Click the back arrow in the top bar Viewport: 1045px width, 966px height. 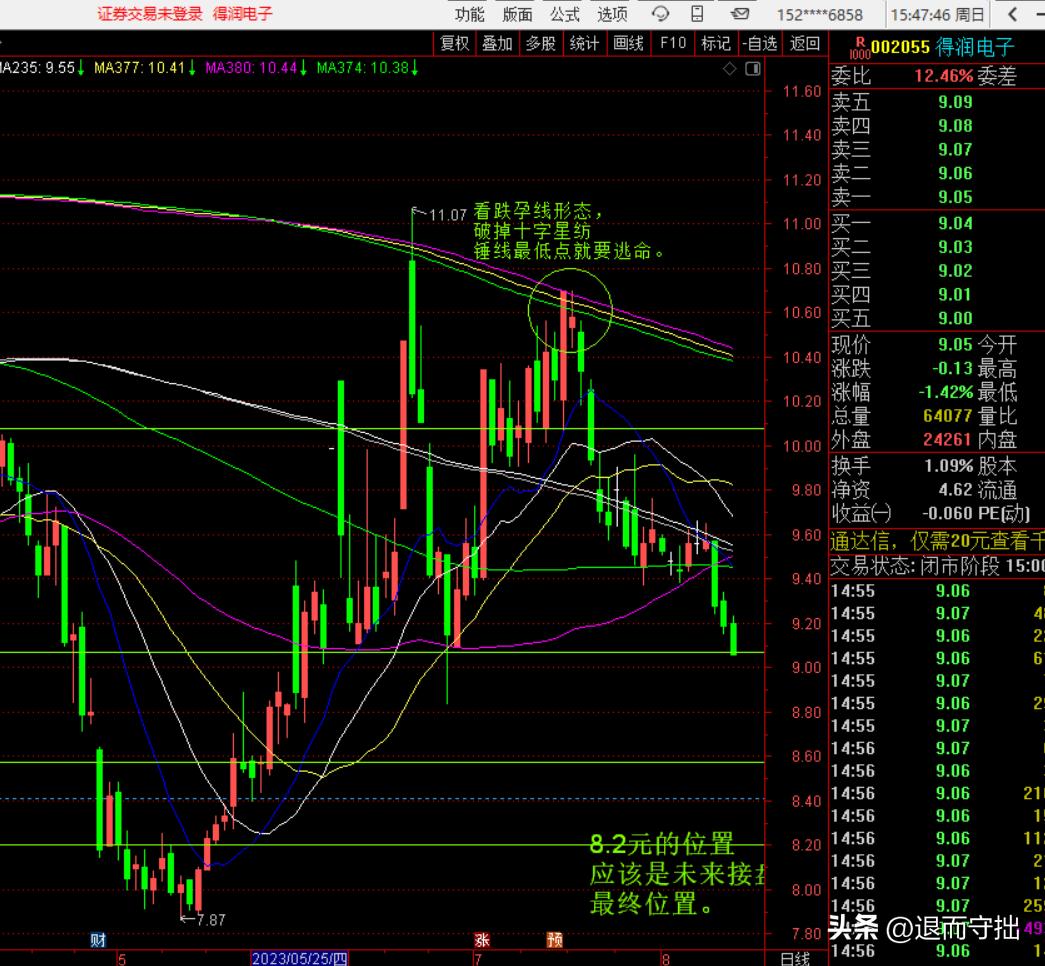tap(1014, 14)
